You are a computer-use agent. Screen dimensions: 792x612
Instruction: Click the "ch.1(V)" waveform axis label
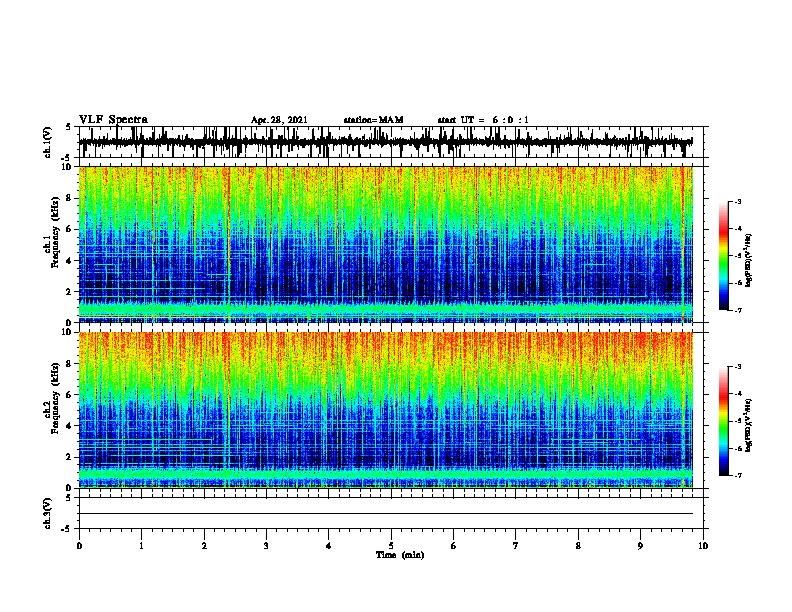pyautogui.click(x=48, y=142)
